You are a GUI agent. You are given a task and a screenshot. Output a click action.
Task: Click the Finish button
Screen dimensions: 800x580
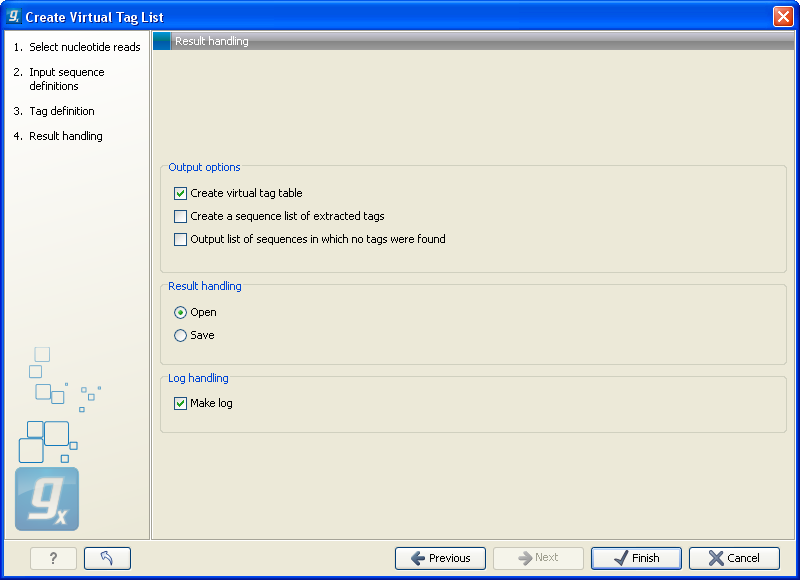click(636, 558)
